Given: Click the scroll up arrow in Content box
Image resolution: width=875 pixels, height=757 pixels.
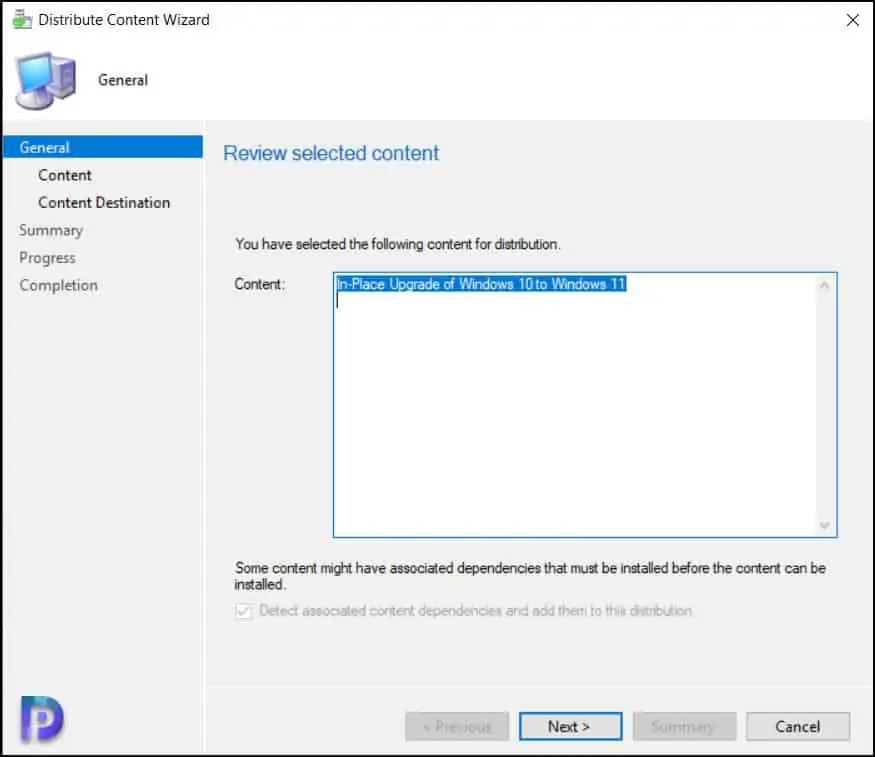Looking at the screenshot, I should (x=824, y=286).
